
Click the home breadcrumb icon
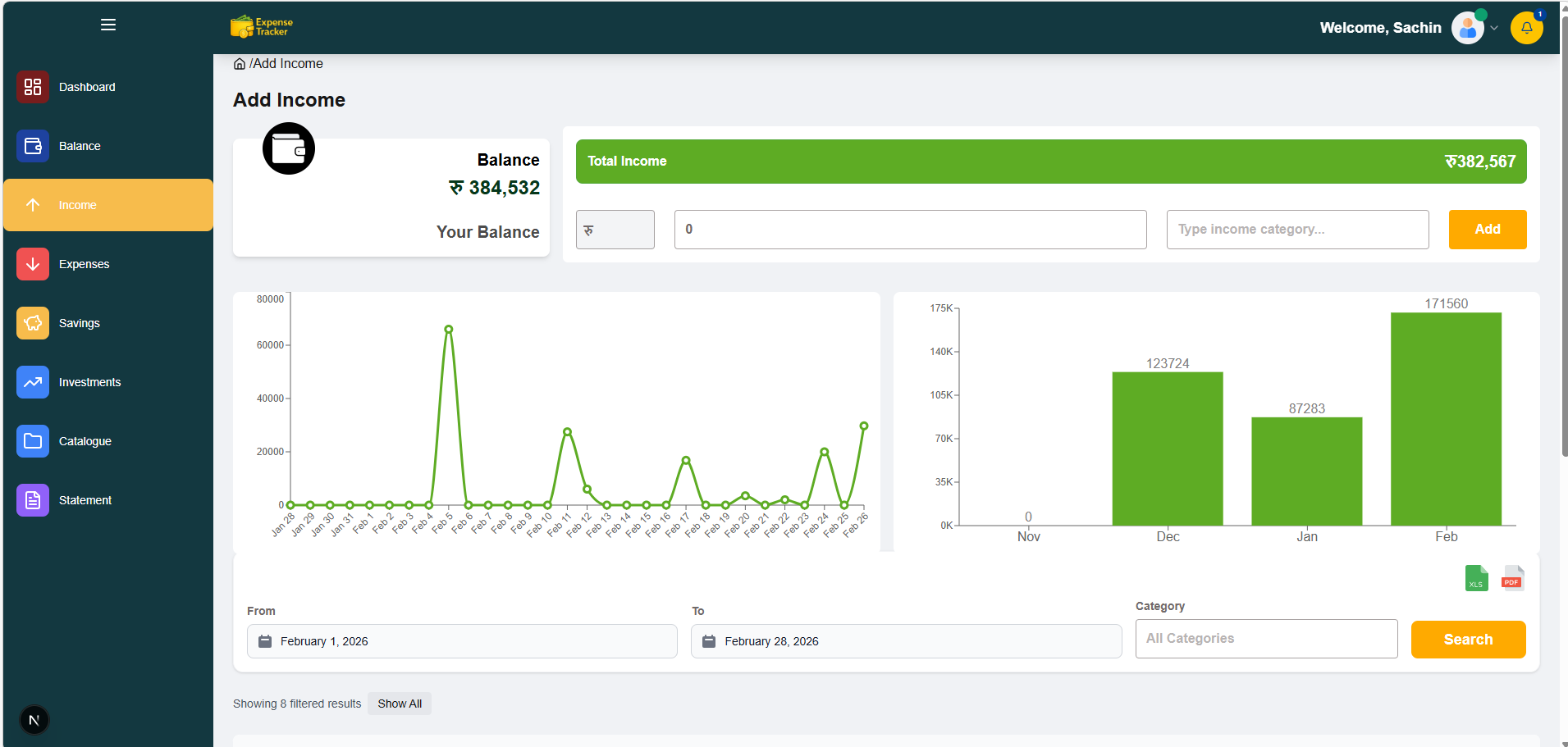240,64
